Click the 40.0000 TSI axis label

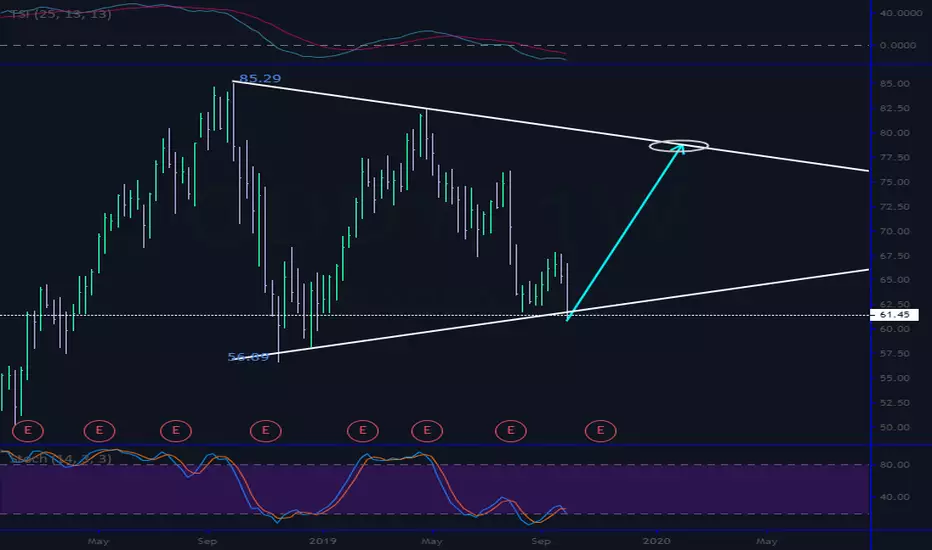900,13
